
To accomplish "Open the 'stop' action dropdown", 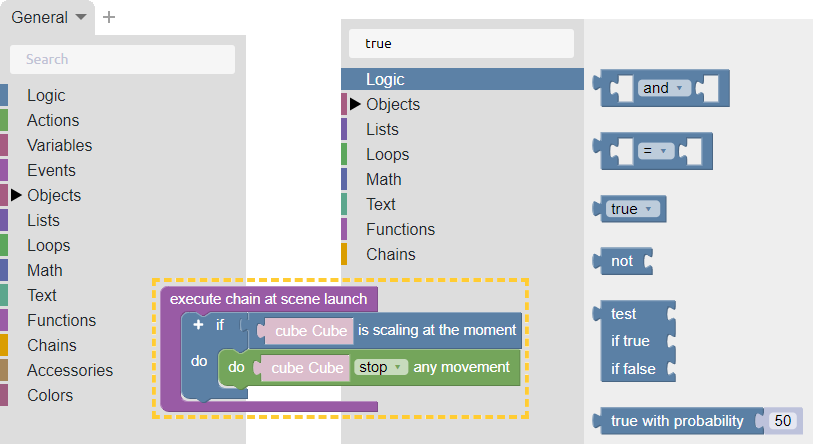I will [x=381, y=367].
